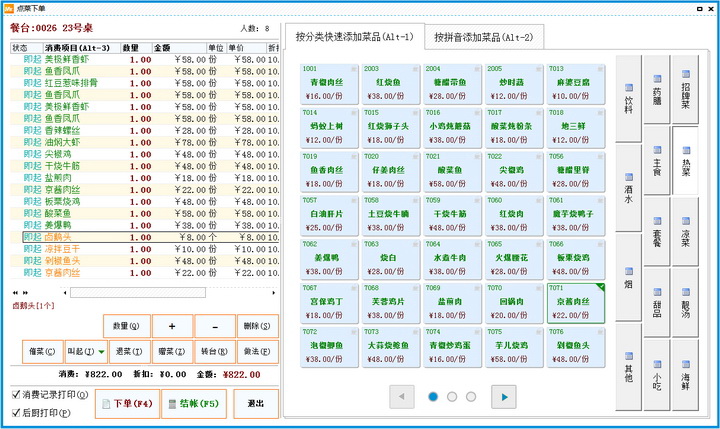Switch to 按分类快速添加菜品 tab

[353, 37]
